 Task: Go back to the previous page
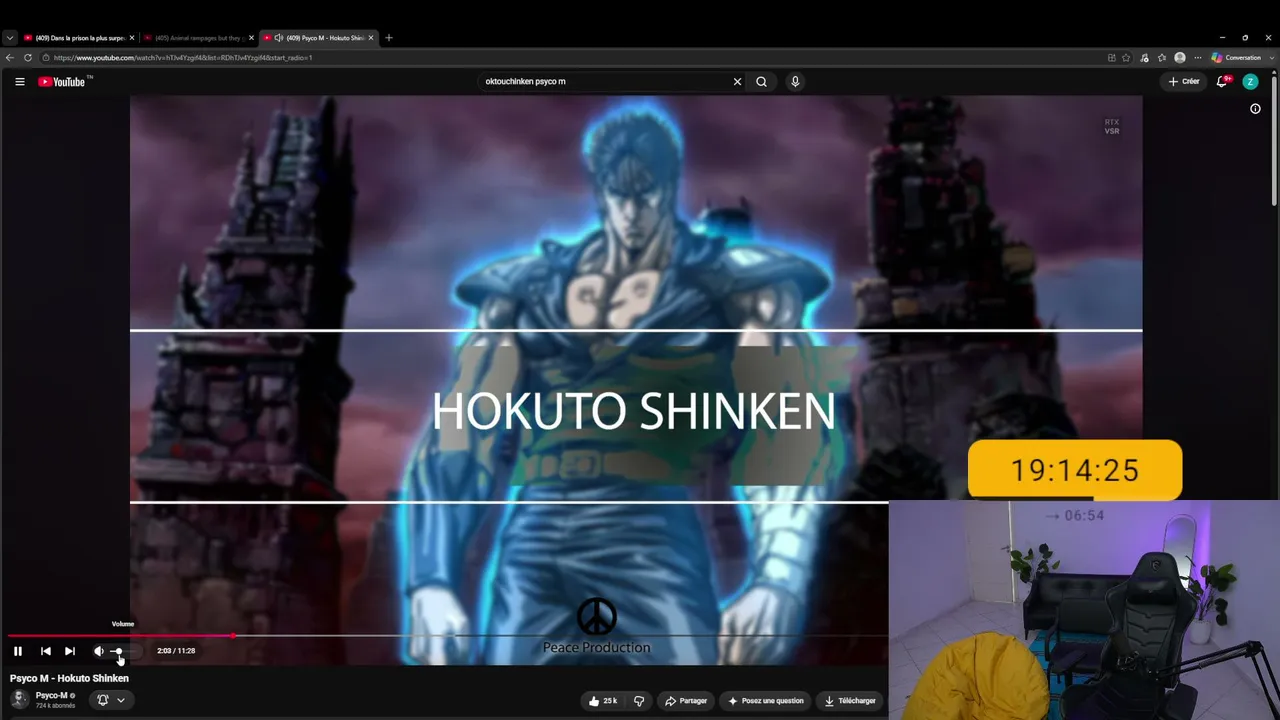pyautogui.click(x=10, y=58)
